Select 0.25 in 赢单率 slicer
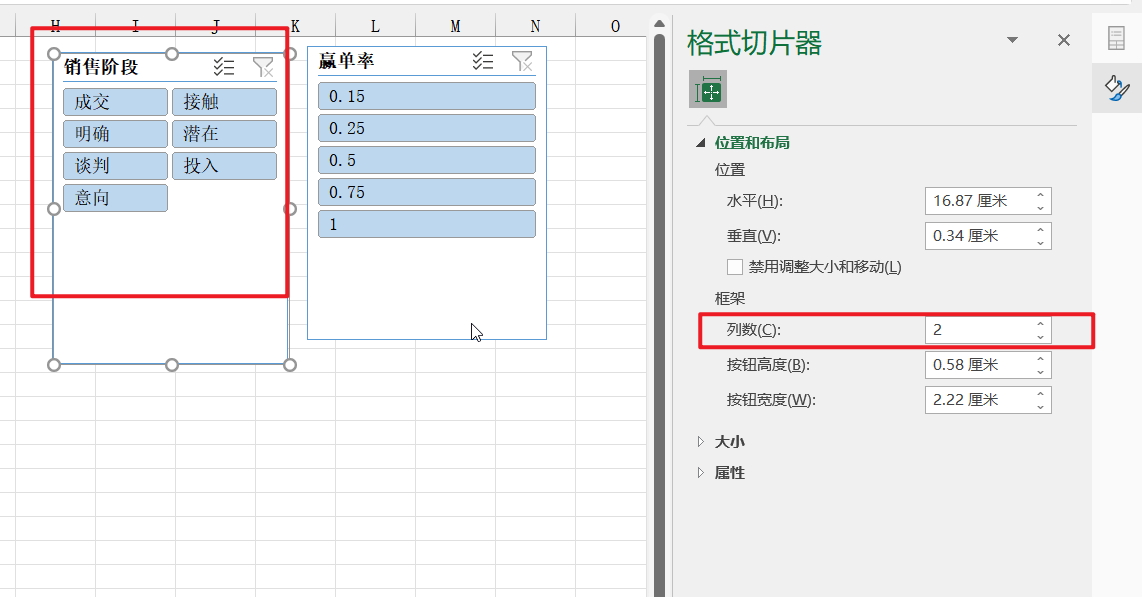This screenshot has height=597, width=1142. 427,128
